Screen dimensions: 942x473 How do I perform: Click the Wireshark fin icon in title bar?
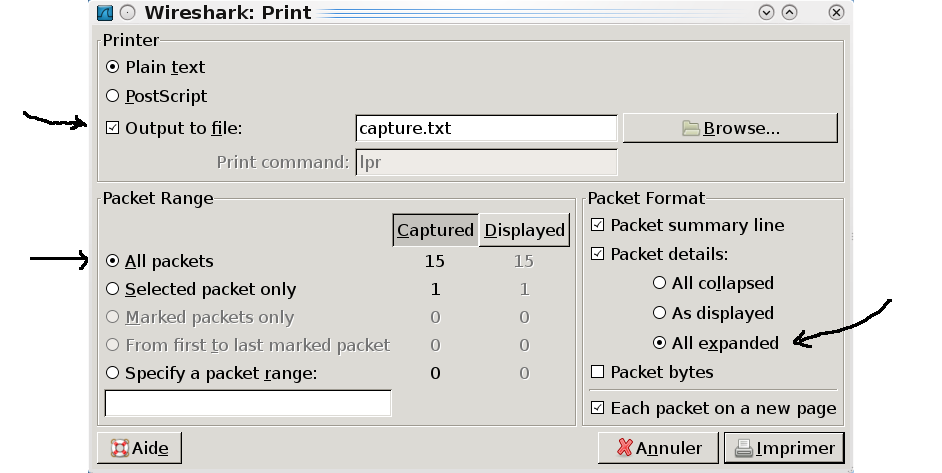click(105, 13)
